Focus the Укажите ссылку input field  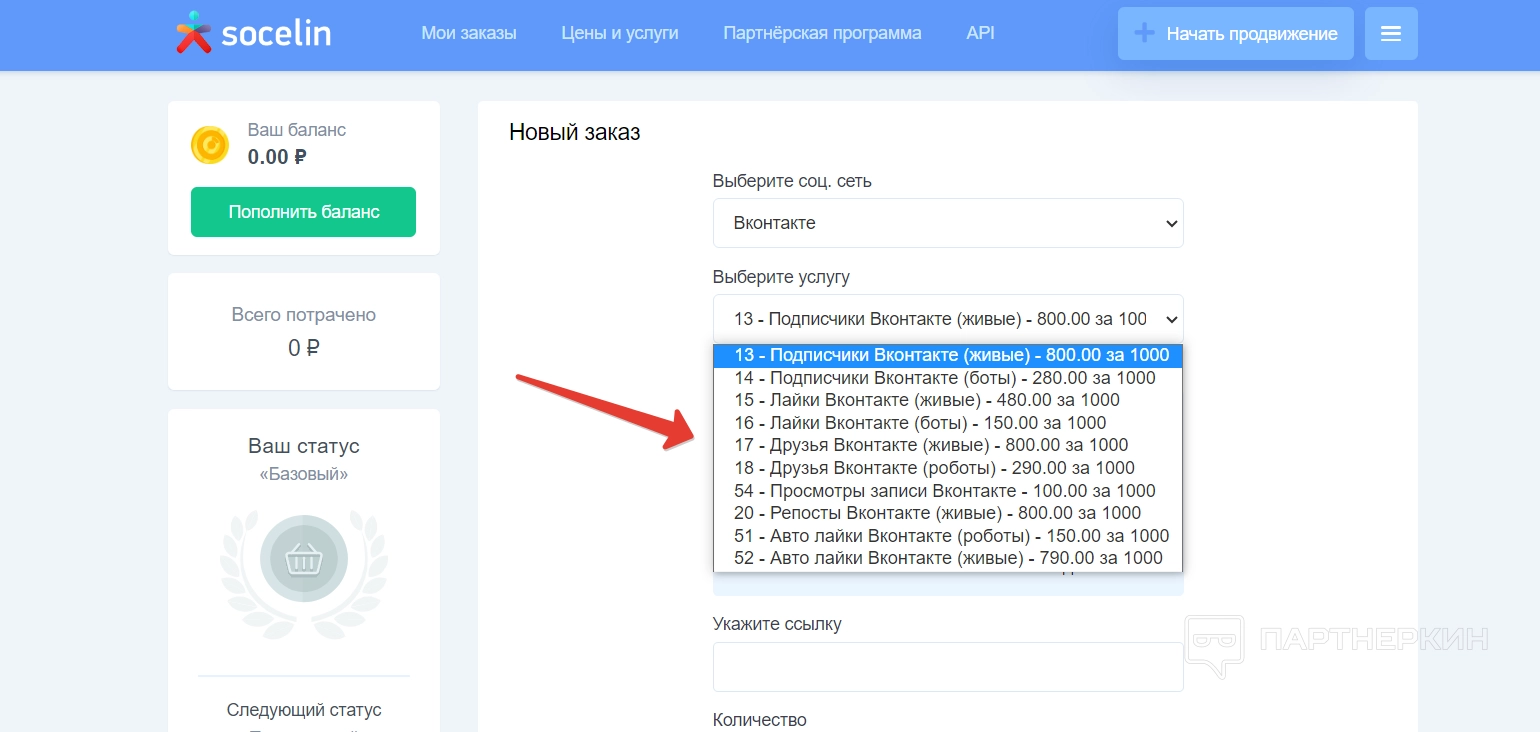948,667
